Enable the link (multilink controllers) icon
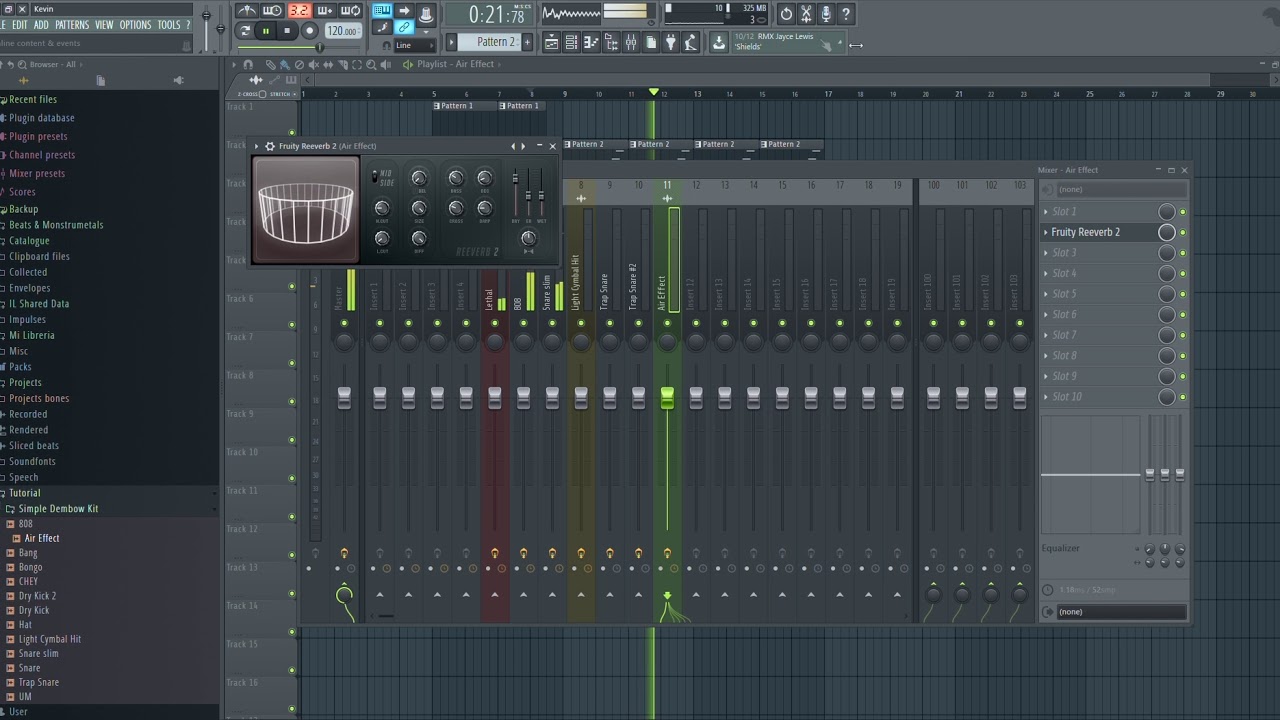This screenshot has height=720, width=1280. (x=405, y=26)
